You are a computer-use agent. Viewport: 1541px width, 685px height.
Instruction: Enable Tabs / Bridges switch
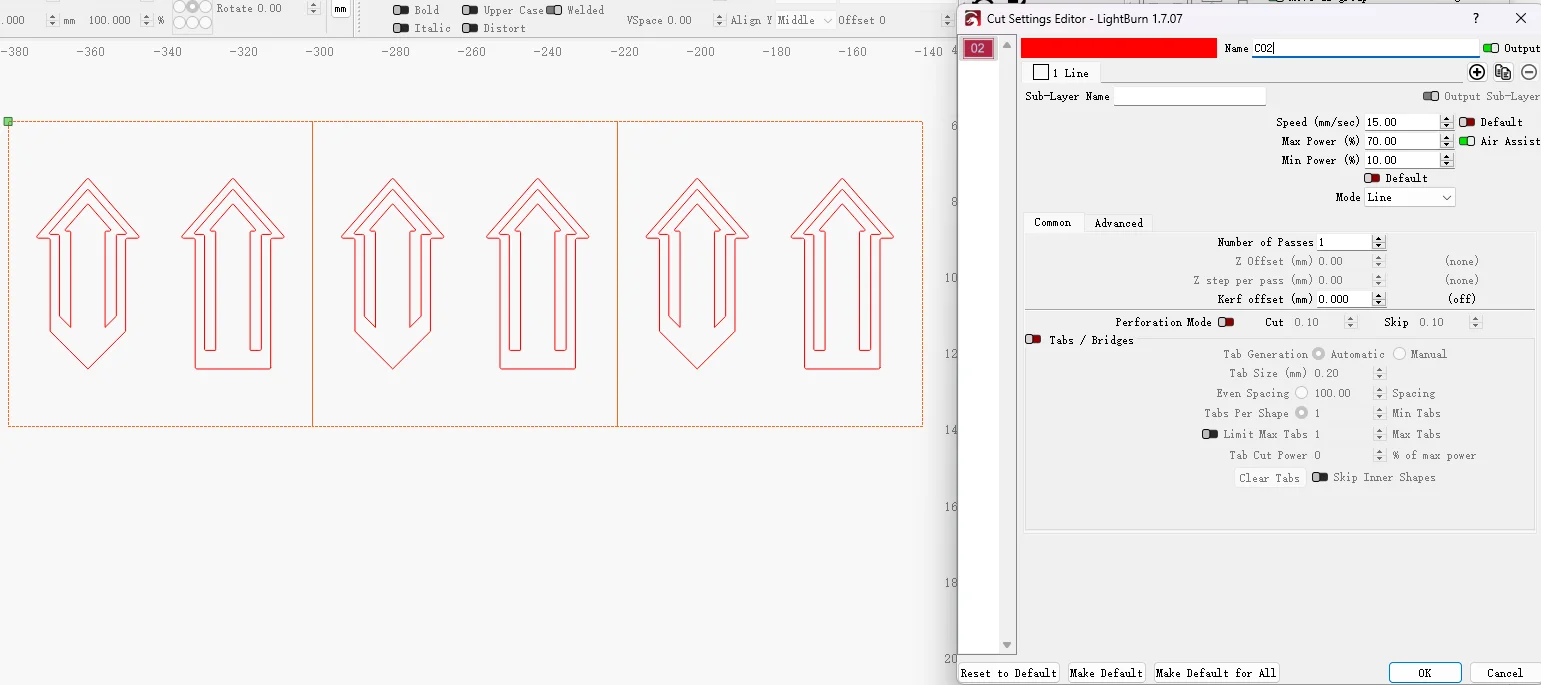(1034, 340)
